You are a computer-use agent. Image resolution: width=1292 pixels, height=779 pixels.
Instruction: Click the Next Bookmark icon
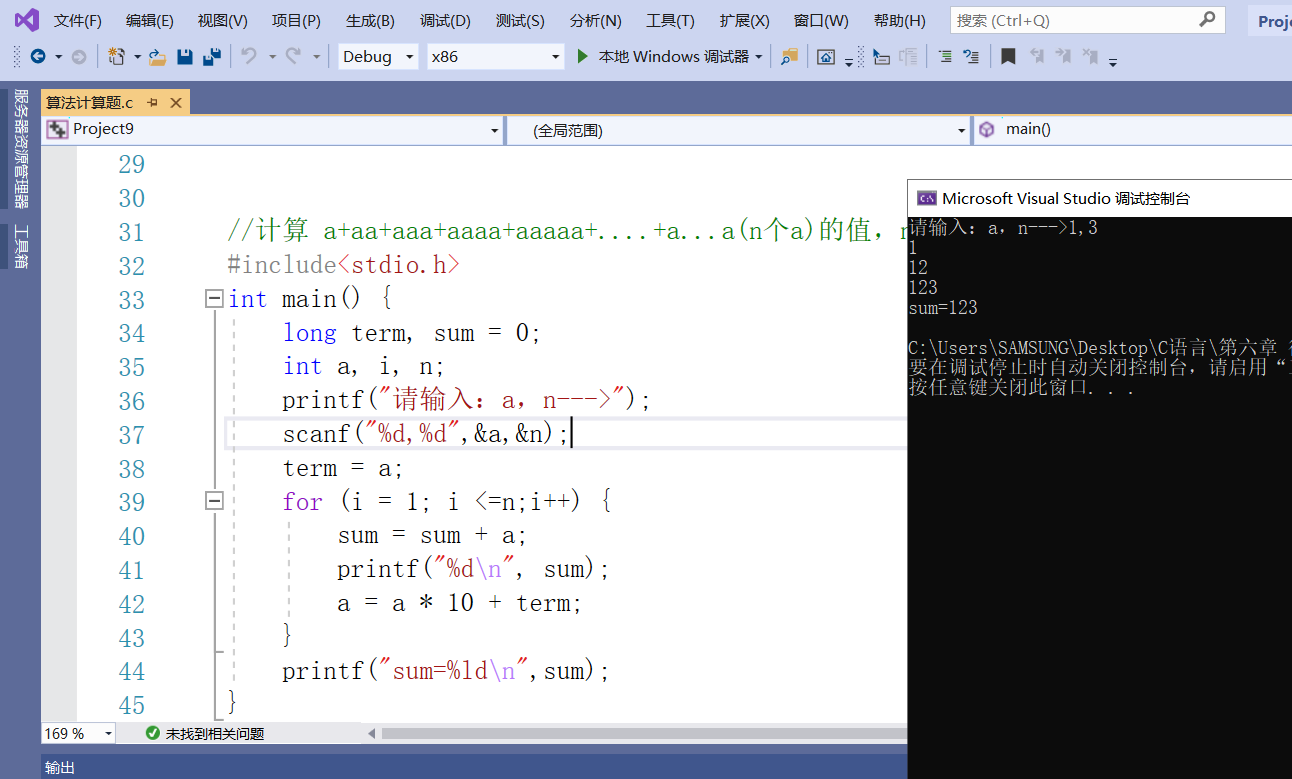pos(1061,57)
